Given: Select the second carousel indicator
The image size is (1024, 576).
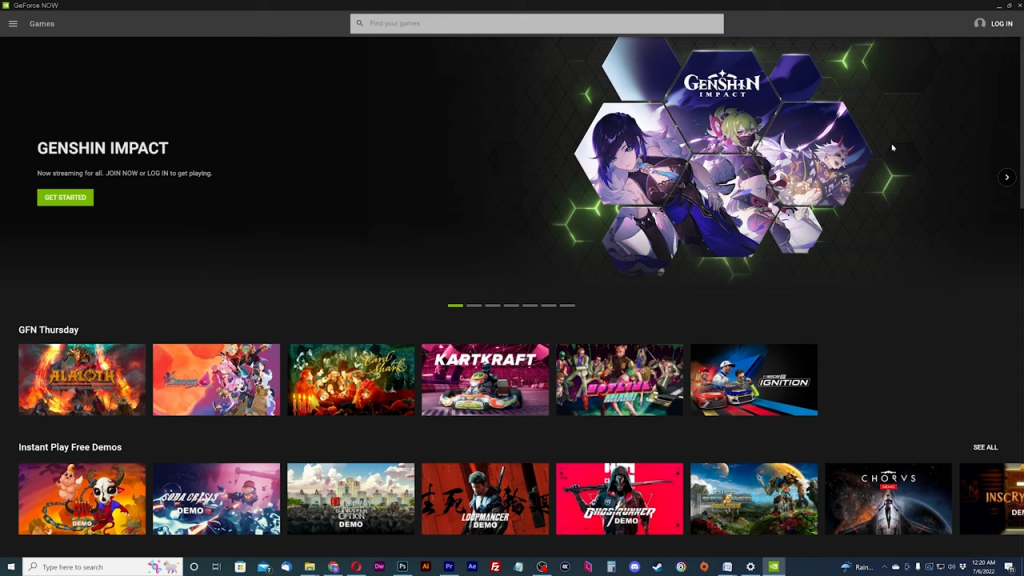Looking at the screenshot, I should (x=474, y=305).
